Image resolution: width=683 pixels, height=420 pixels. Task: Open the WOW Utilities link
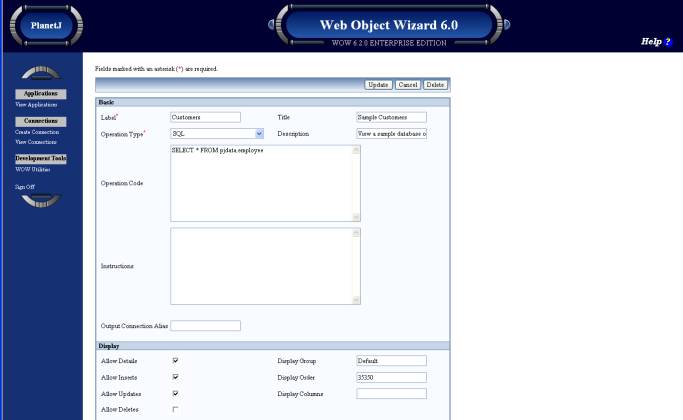pos(33,169)
